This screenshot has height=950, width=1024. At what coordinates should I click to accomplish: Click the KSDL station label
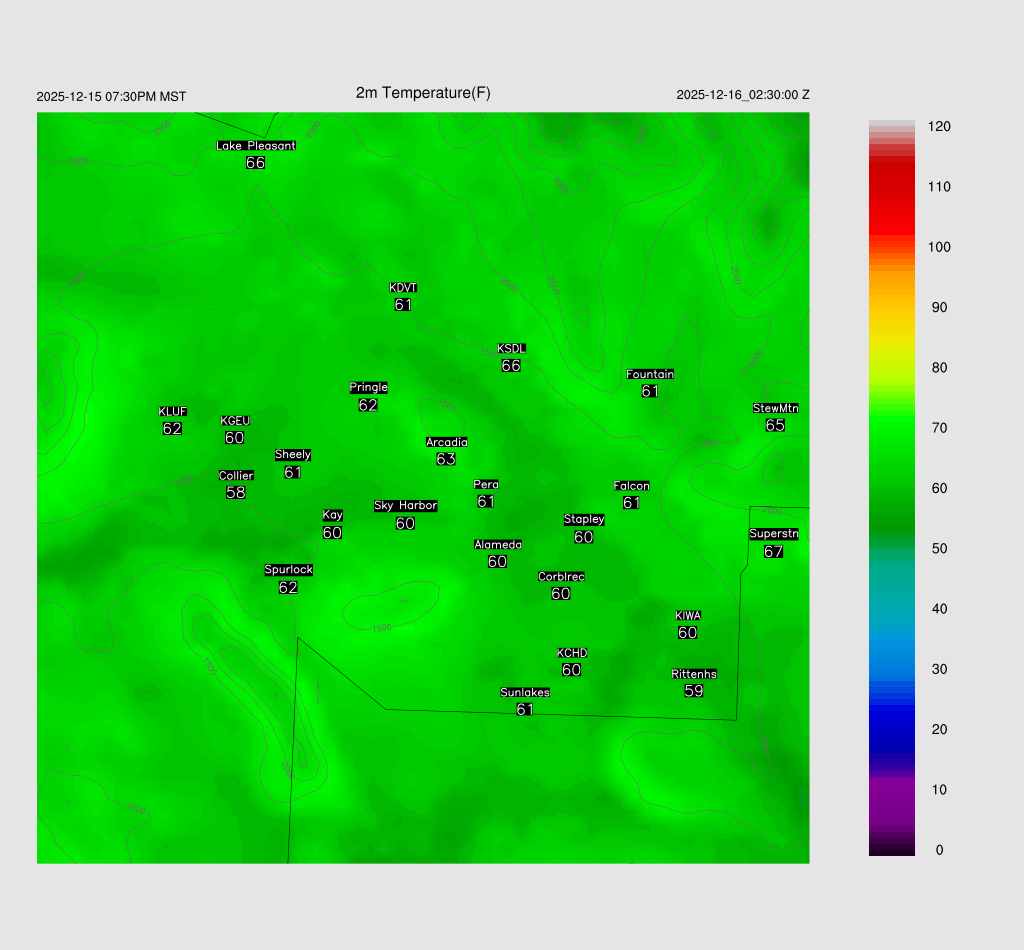tap(511, 348)
